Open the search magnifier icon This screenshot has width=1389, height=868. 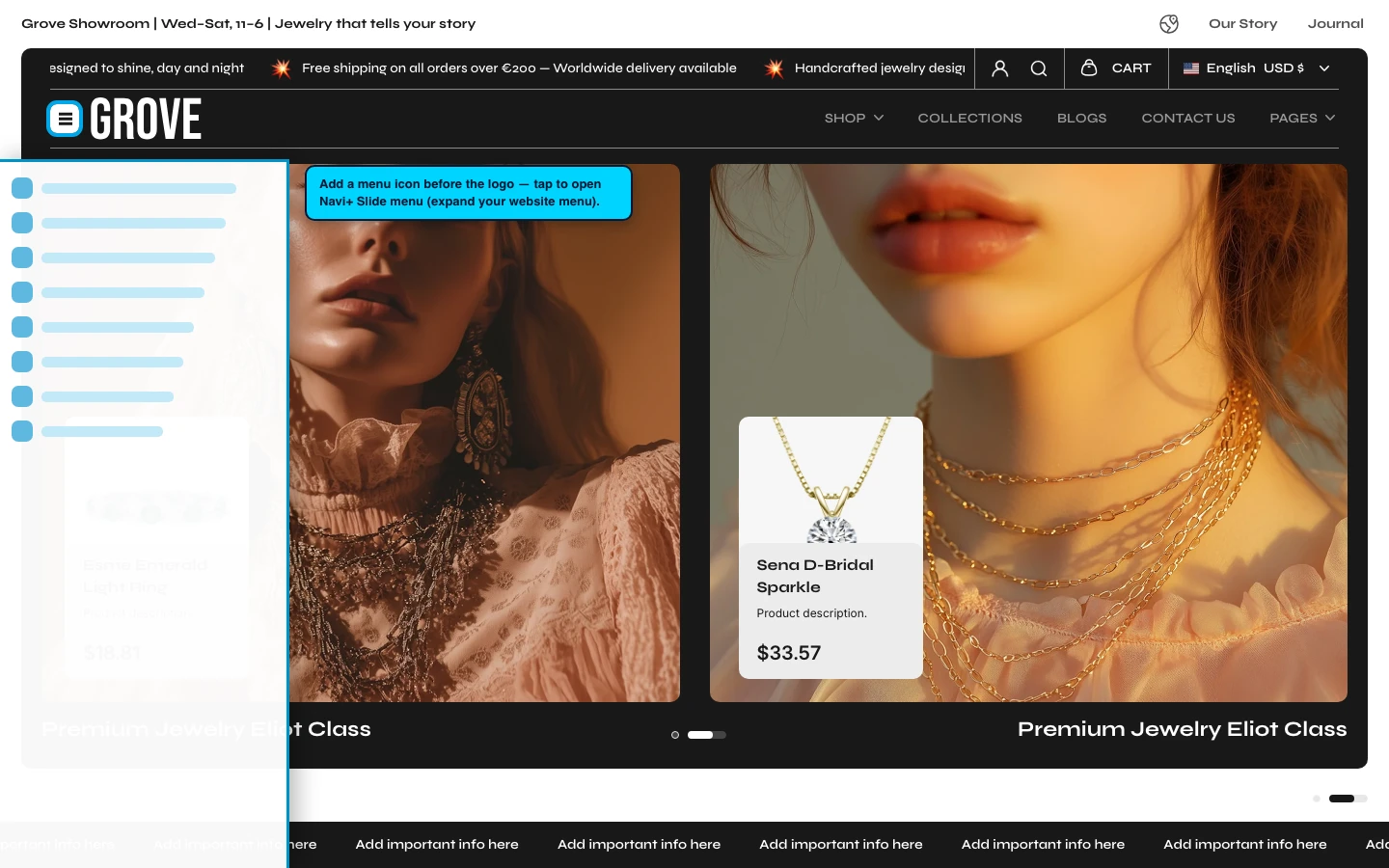[x=1039, y=68]
